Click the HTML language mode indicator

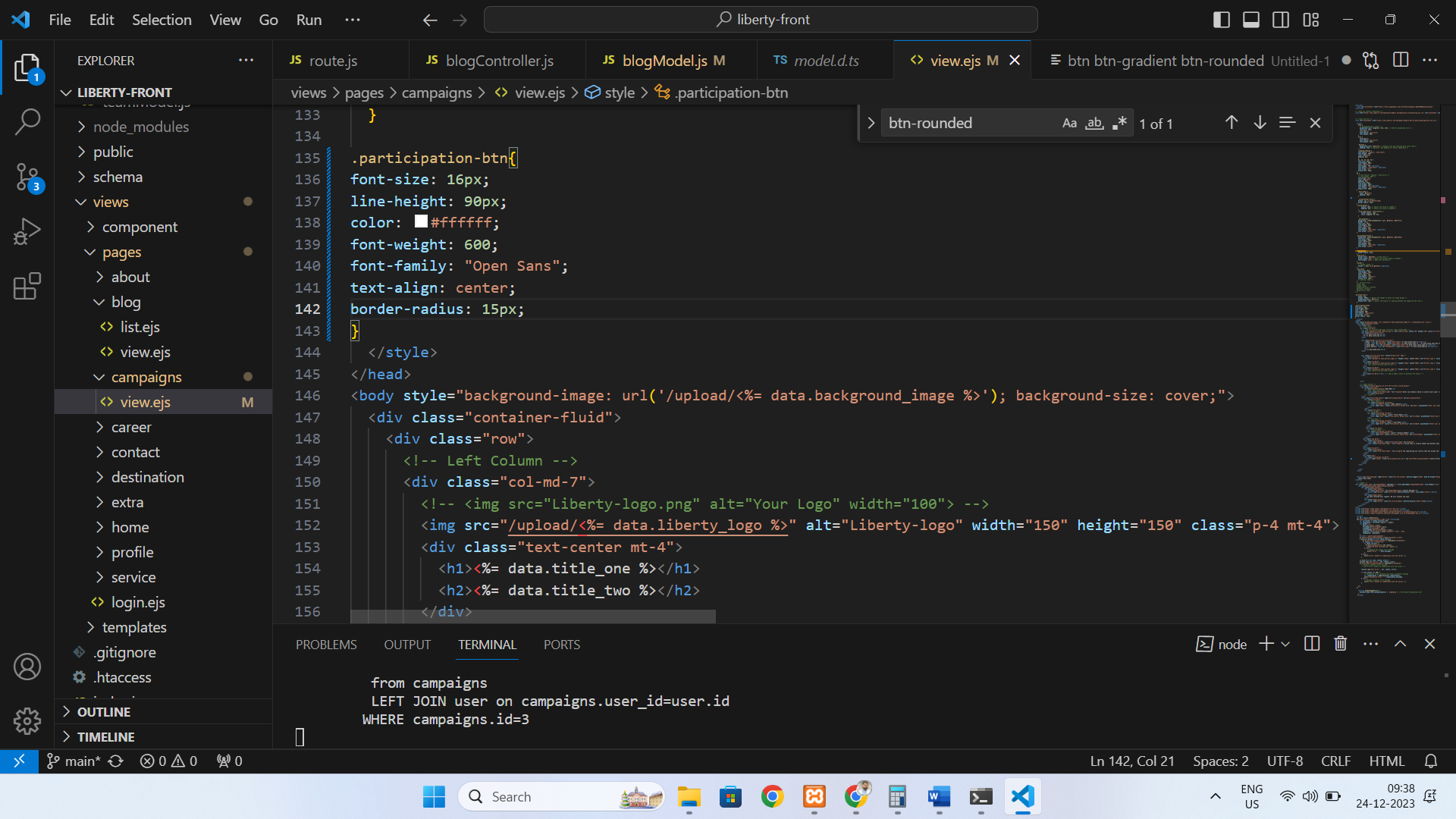pos(1386,761)
